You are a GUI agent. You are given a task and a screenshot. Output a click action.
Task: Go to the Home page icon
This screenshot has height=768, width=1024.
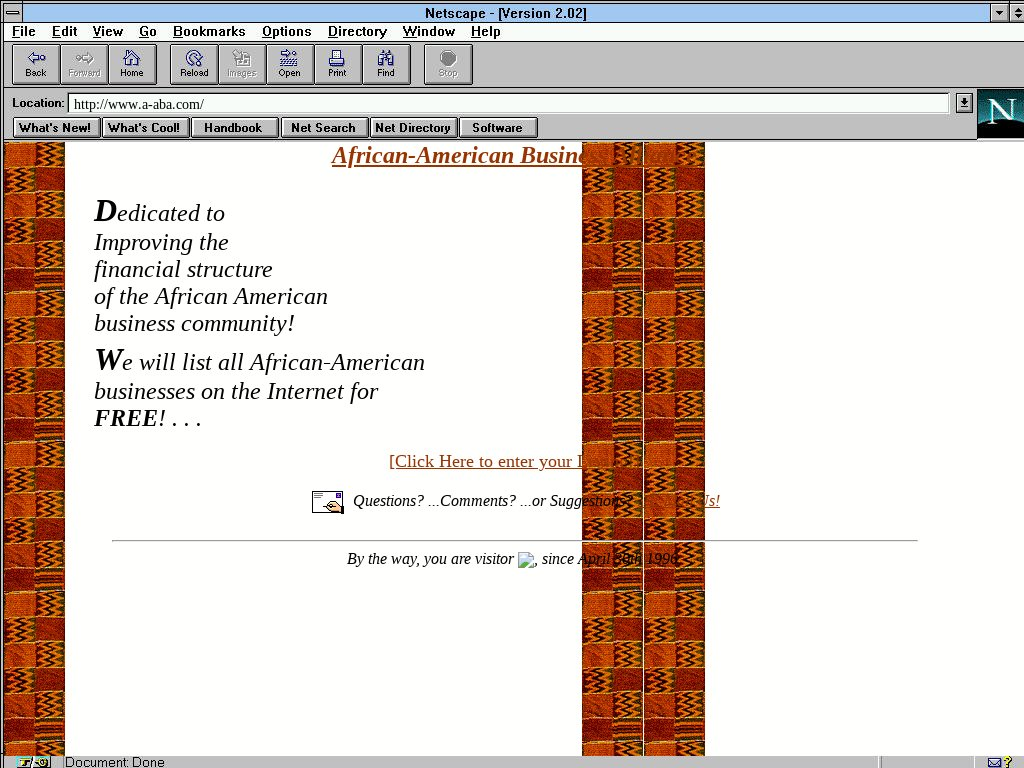pyautogui.click(x=132, y=64)
